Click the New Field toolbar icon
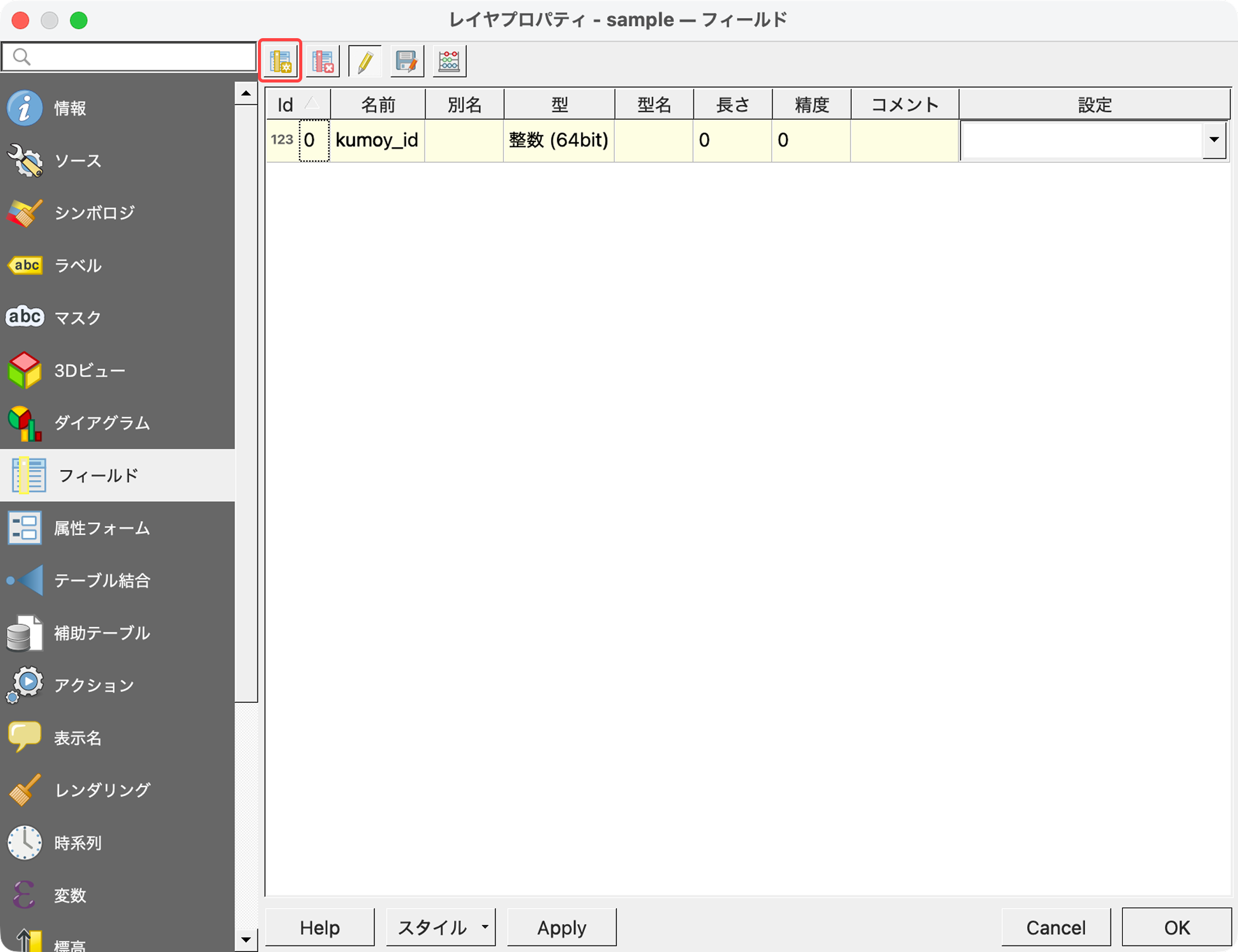 (281, 61)
